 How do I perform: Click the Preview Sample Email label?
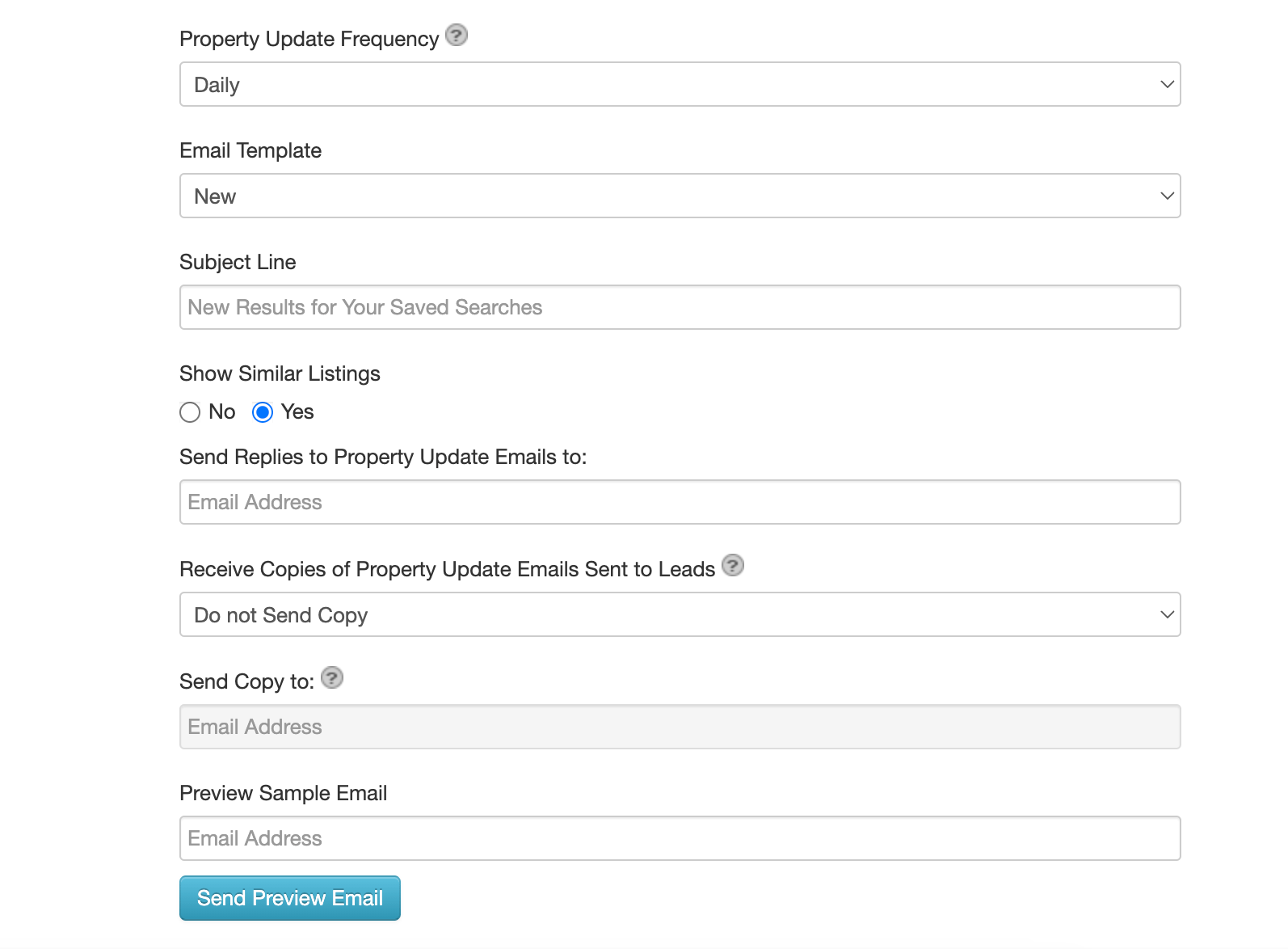(283, 793)
